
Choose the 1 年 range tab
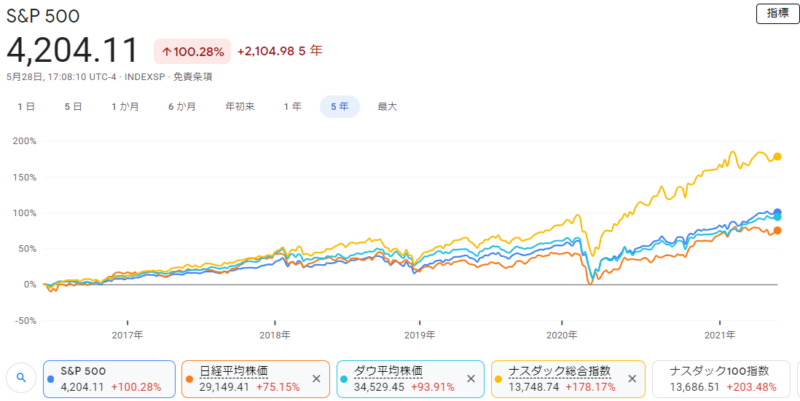pyautogui.click(x=292, y=107)
